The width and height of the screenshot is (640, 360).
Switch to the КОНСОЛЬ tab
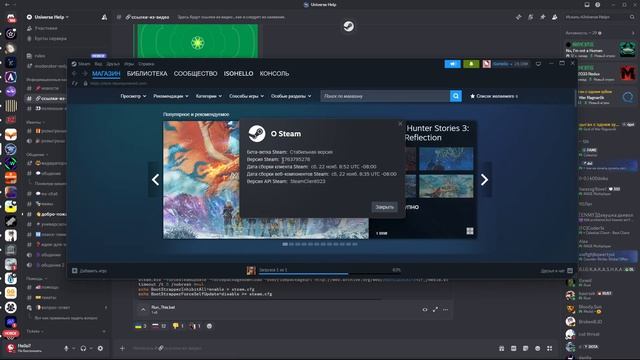click(274, 73)
